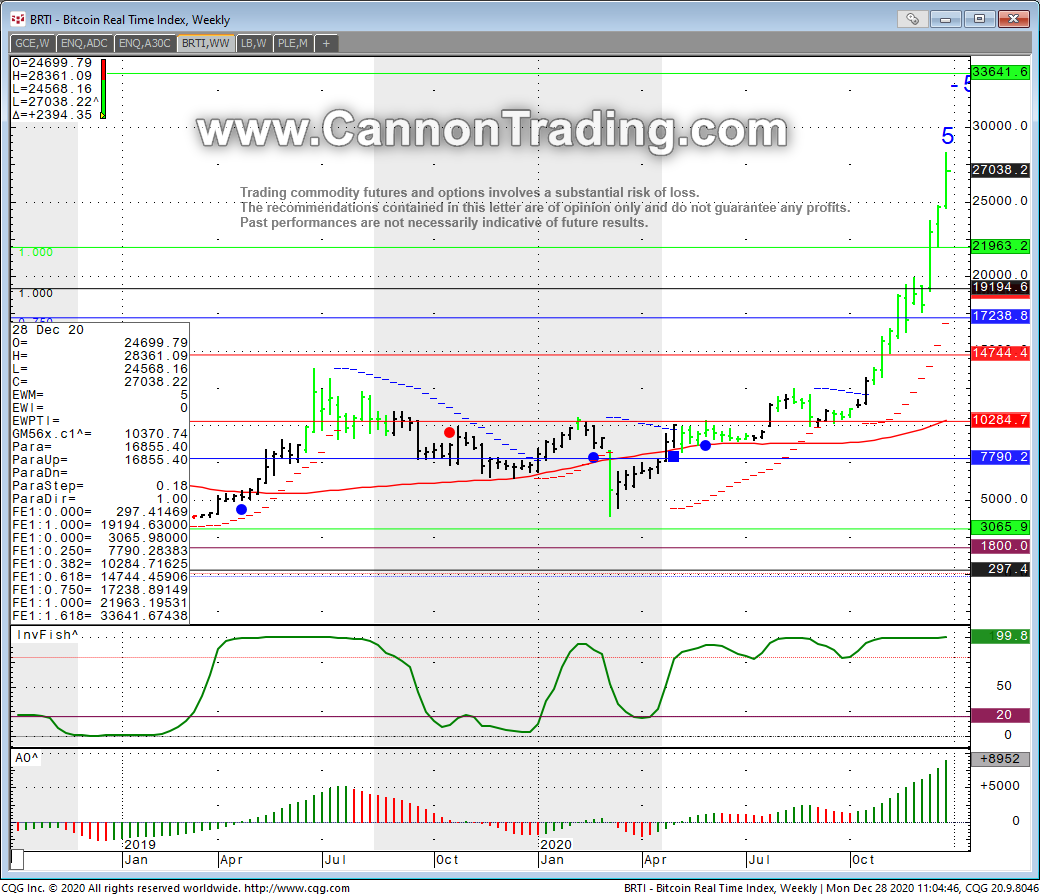Minimize the BRTI chart window
1040x896 pixels.
947,18
